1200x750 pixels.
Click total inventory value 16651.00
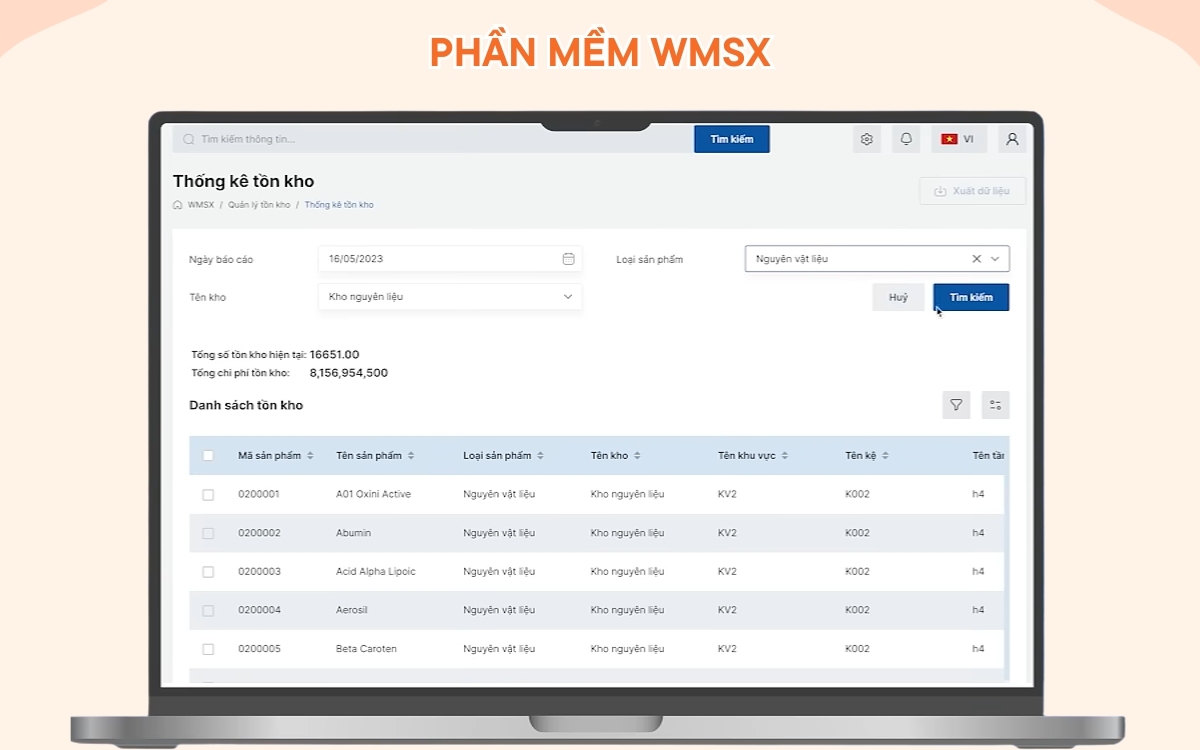(x=334, y=354)
